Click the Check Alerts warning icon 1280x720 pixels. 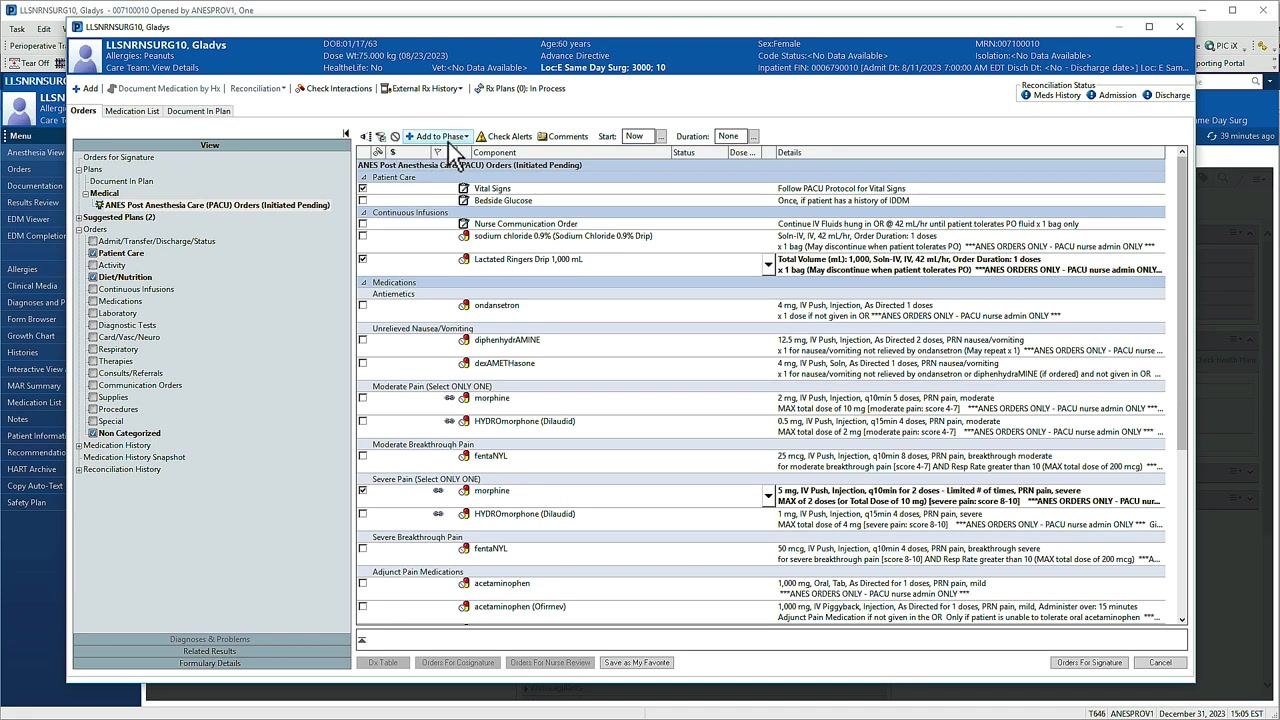(481, 136)
